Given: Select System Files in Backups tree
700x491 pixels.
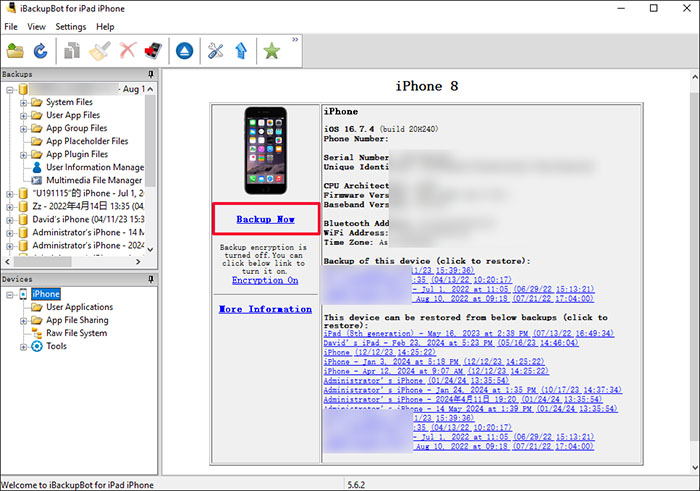Looking at the screenshot, I should (69, 102).
